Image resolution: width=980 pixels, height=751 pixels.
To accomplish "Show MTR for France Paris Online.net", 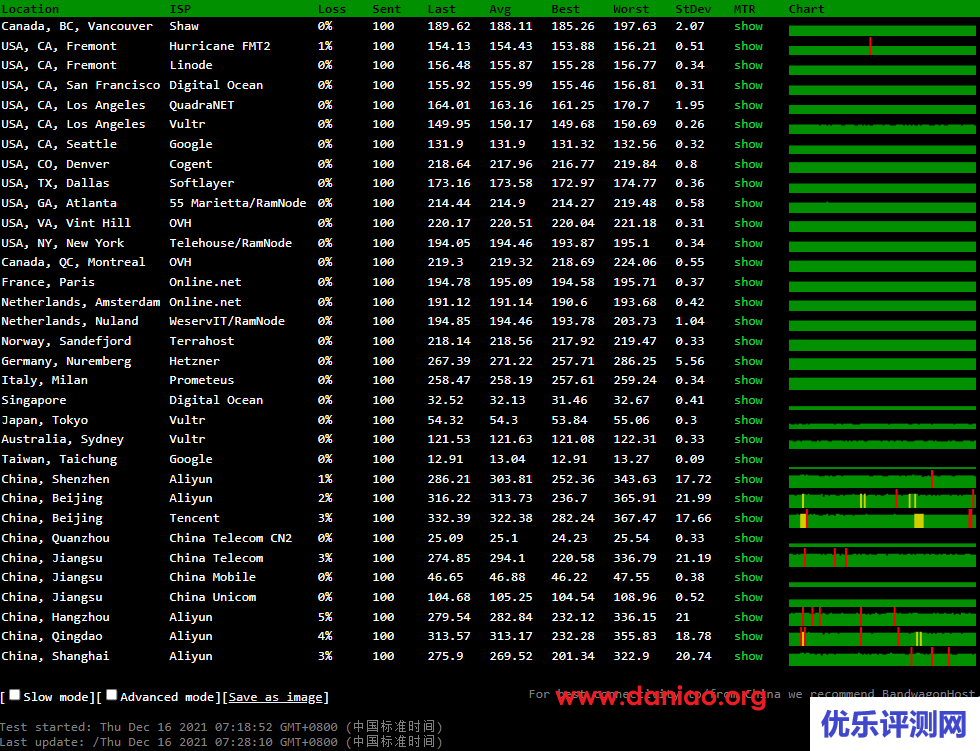I will 748,282.
